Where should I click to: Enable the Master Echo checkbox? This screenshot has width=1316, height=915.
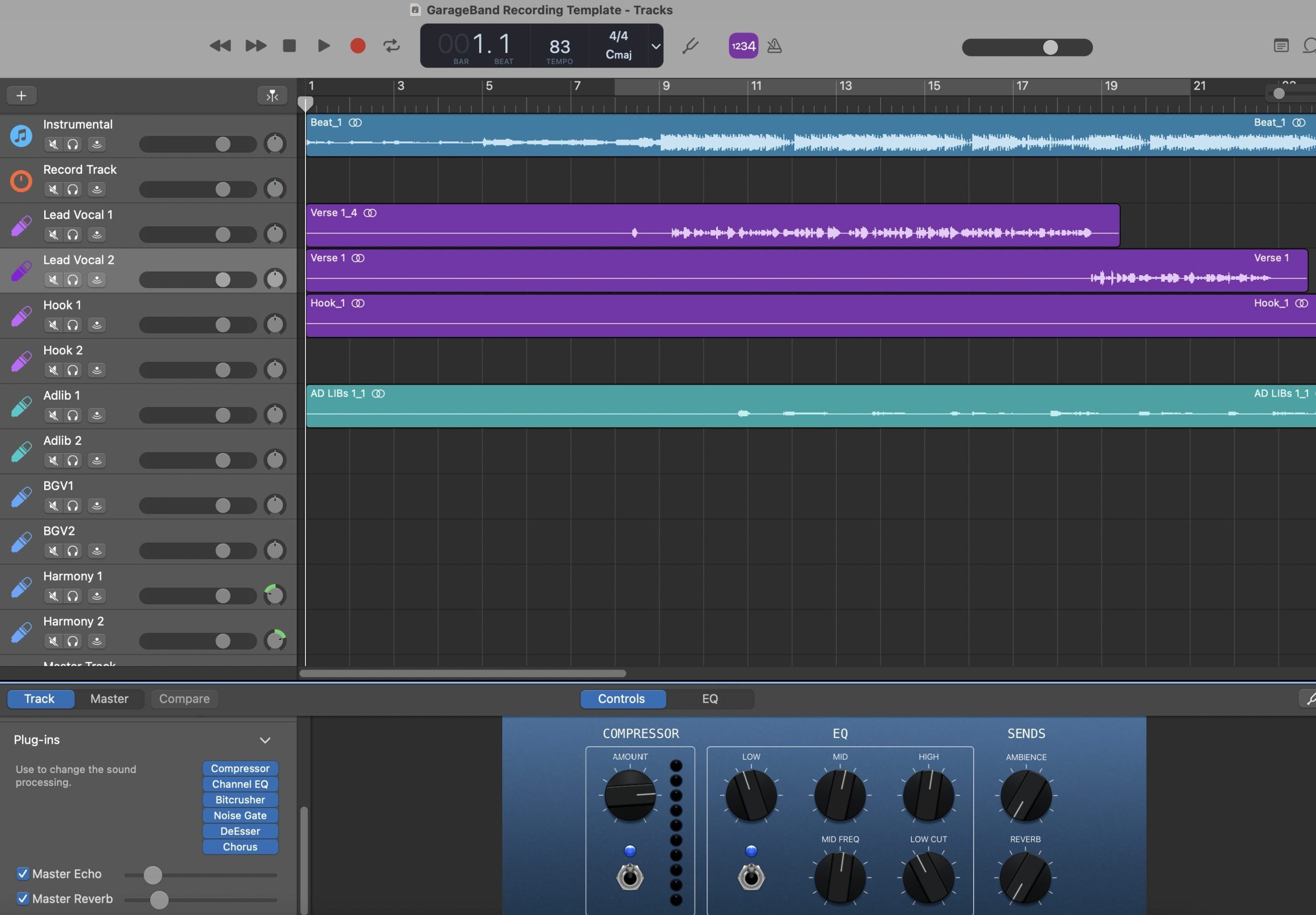23,873
